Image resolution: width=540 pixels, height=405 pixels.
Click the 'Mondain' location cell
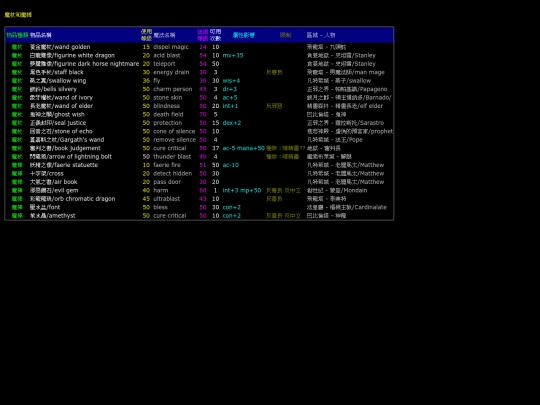tap(337, 190)
